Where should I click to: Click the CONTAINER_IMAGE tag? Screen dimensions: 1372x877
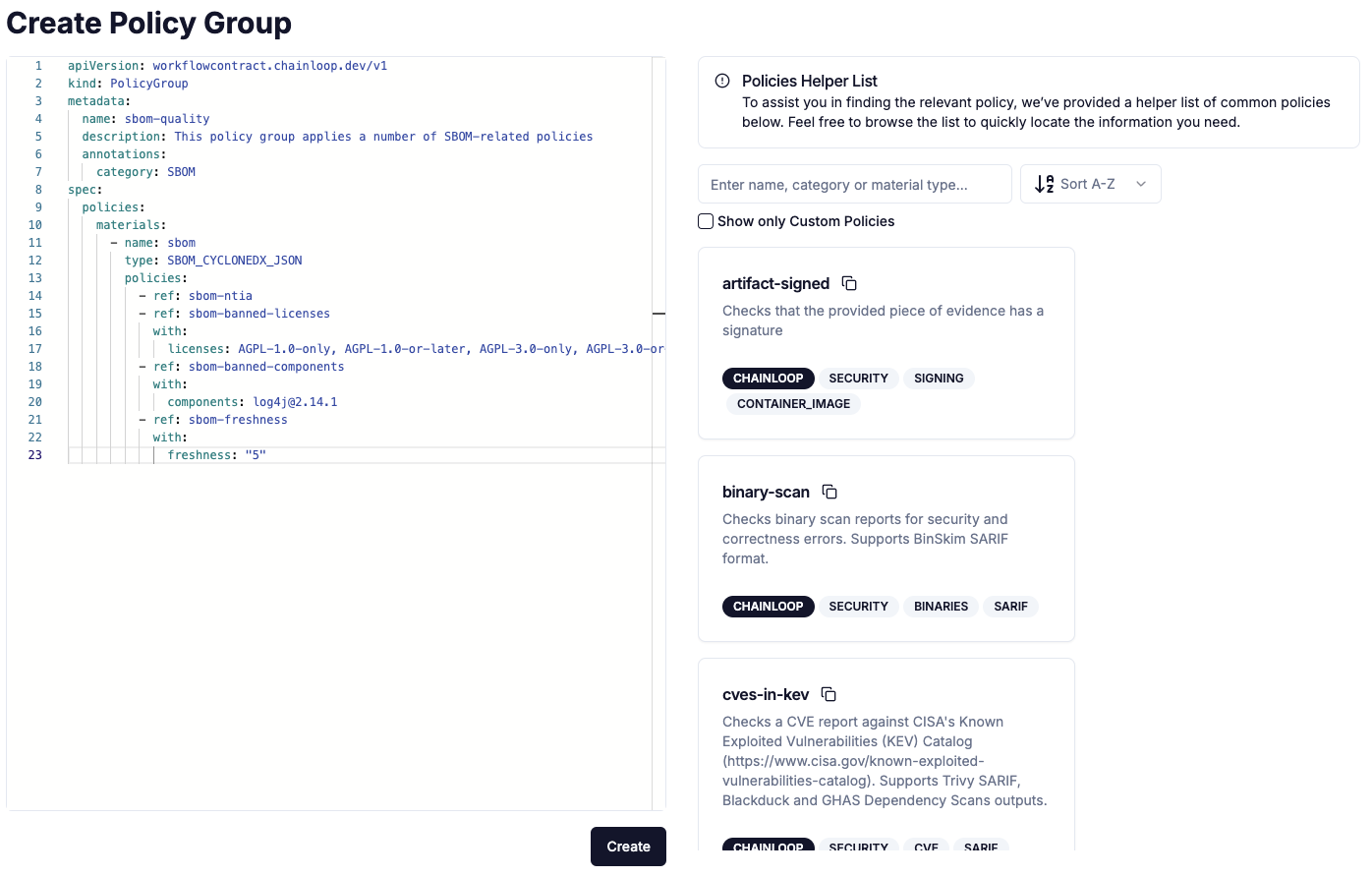[793, 404]
